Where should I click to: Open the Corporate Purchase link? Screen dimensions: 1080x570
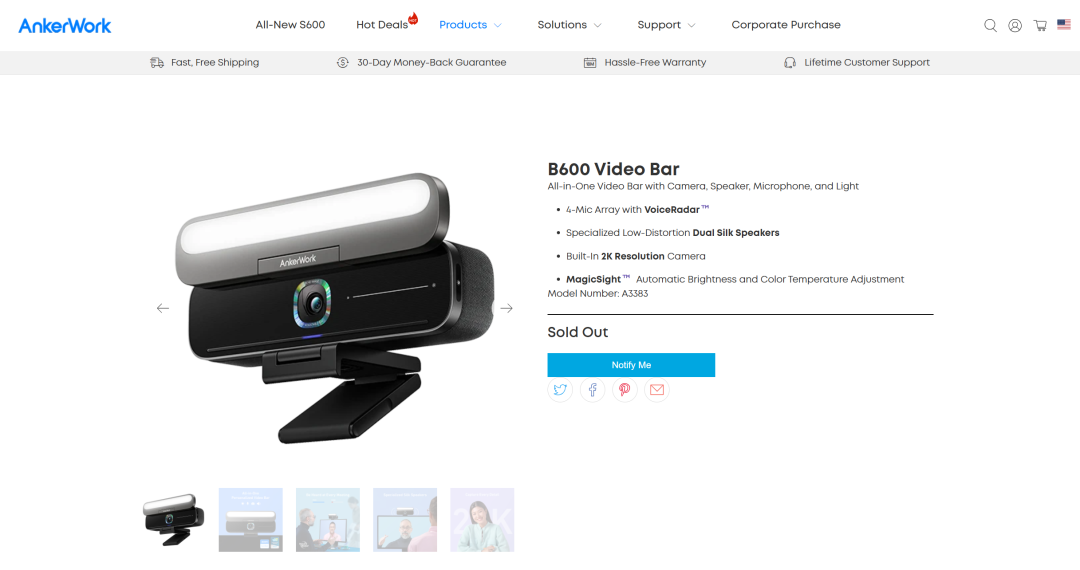786,25
